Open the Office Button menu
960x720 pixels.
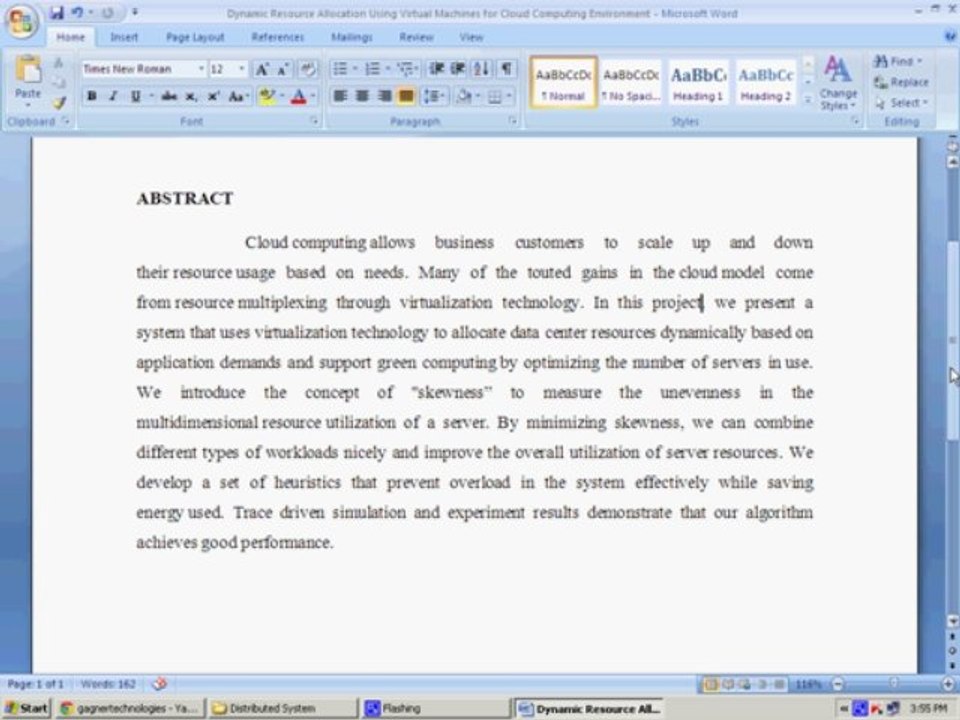click(x=21, y=21)
